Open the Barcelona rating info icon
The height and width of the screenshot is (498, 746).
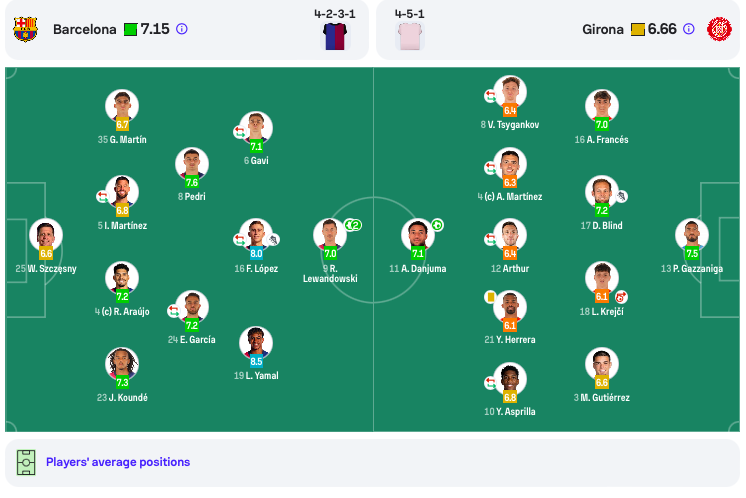click(x=182, y=29)
